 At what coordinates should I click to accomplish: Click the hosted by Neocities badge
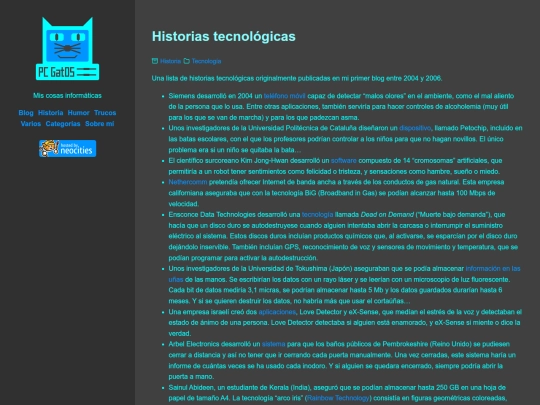[68, 148]
